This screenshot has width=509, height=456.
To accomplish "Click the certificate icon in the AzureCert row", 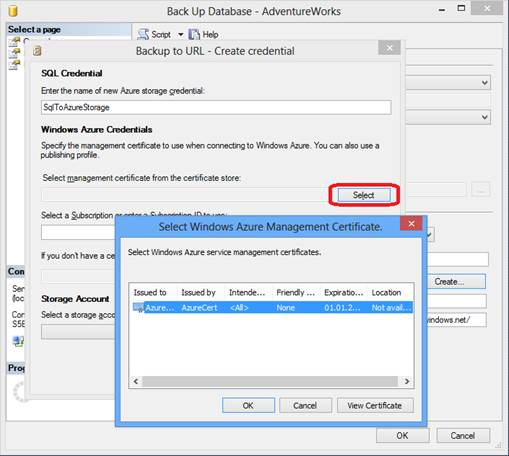I will [138, 307].
